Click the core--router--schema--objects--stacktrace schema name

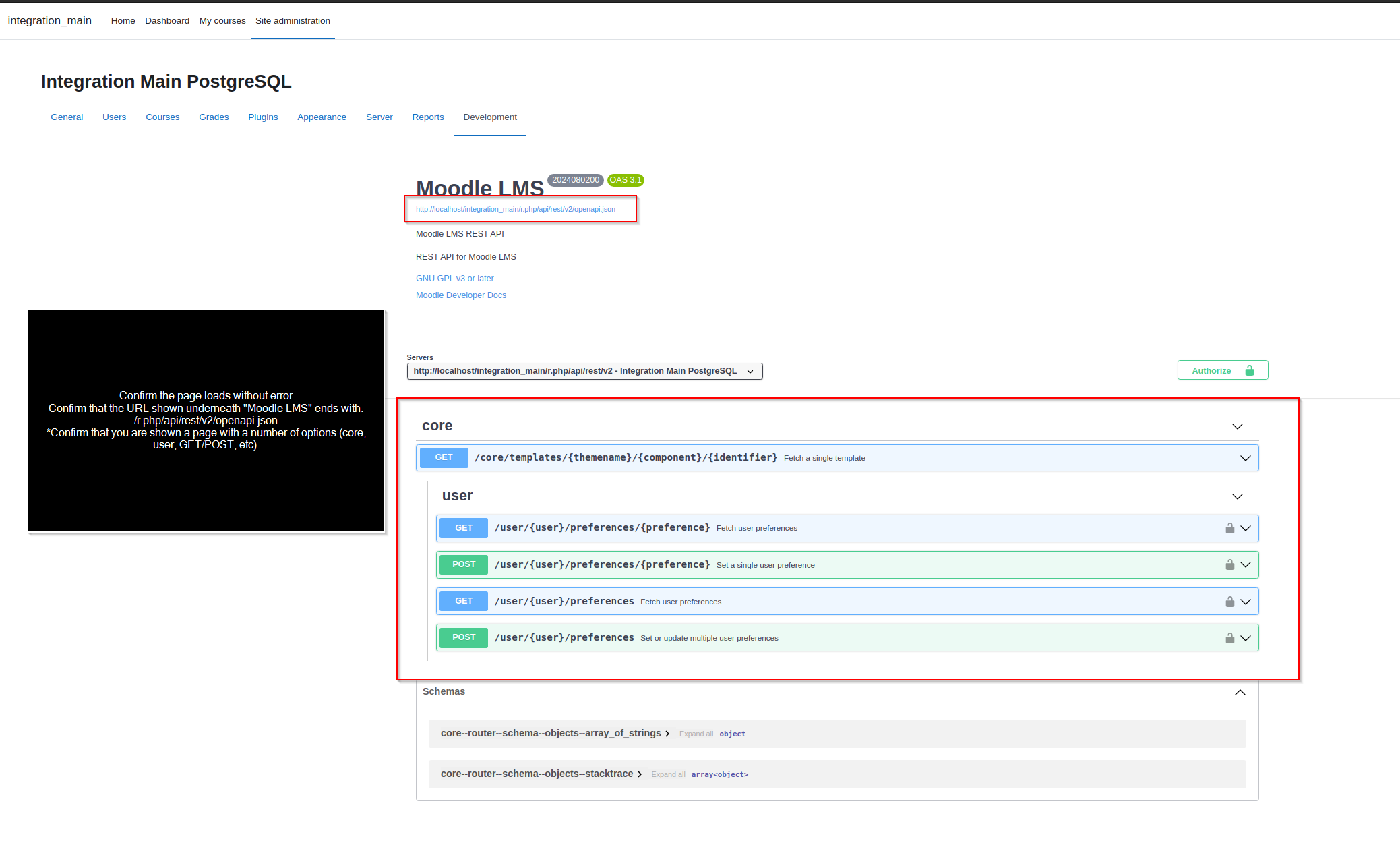click(537, 774)
